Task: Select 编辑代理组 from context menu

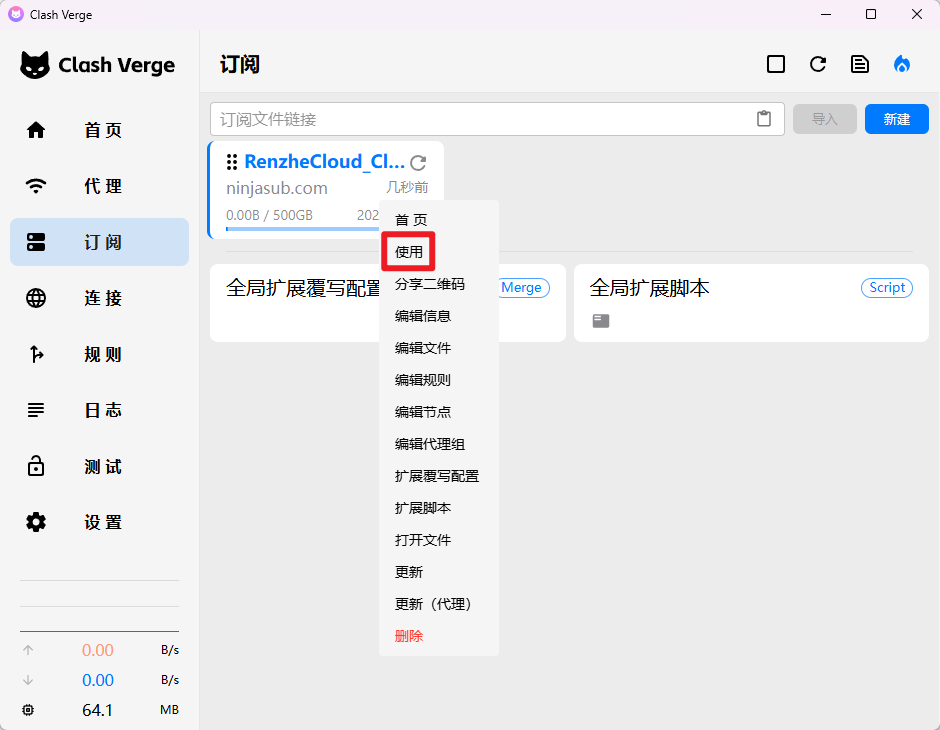Action: [439, 444]
